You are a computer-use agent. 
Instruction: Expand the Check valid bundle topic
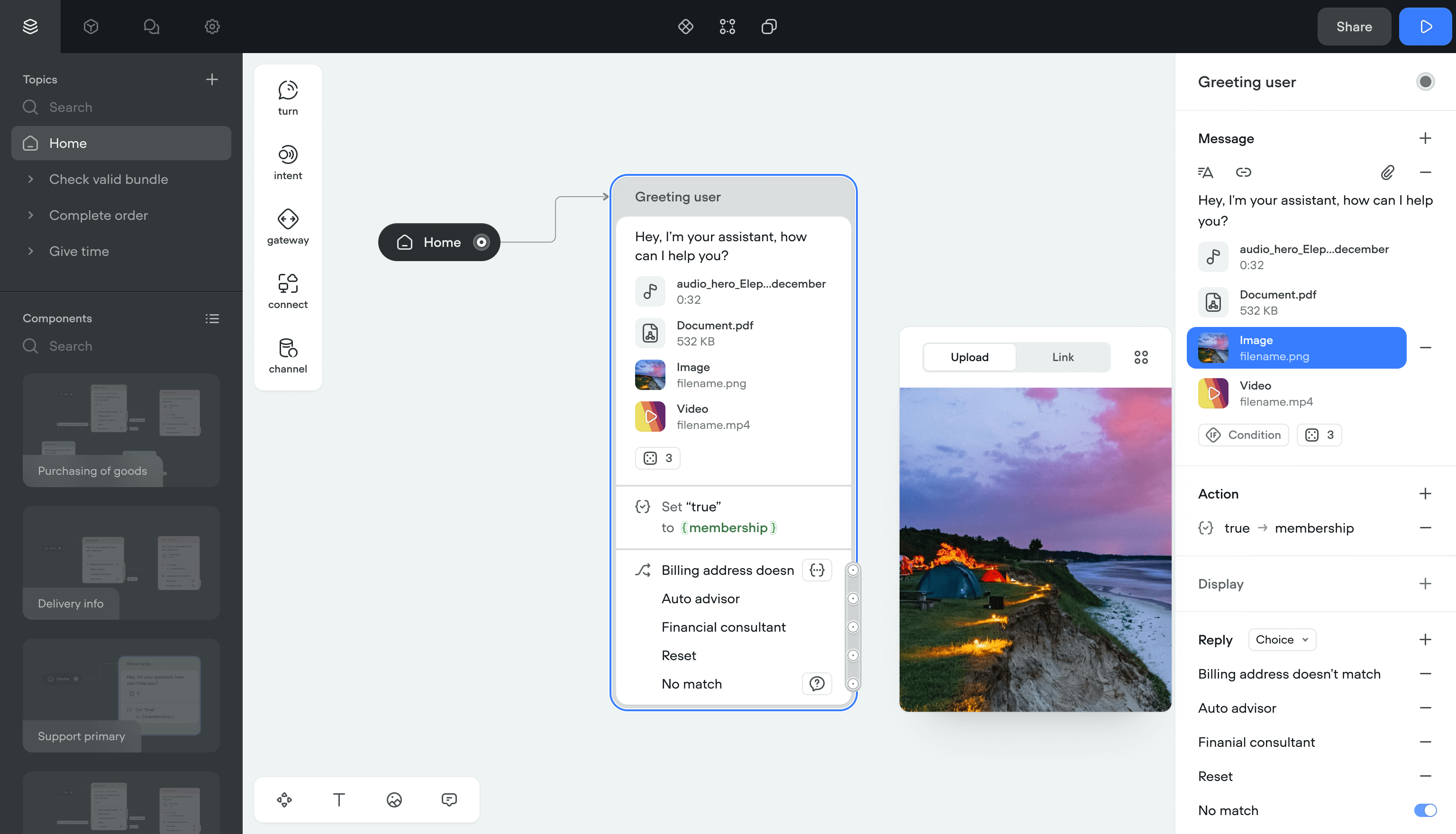click(x=30, y=179)
